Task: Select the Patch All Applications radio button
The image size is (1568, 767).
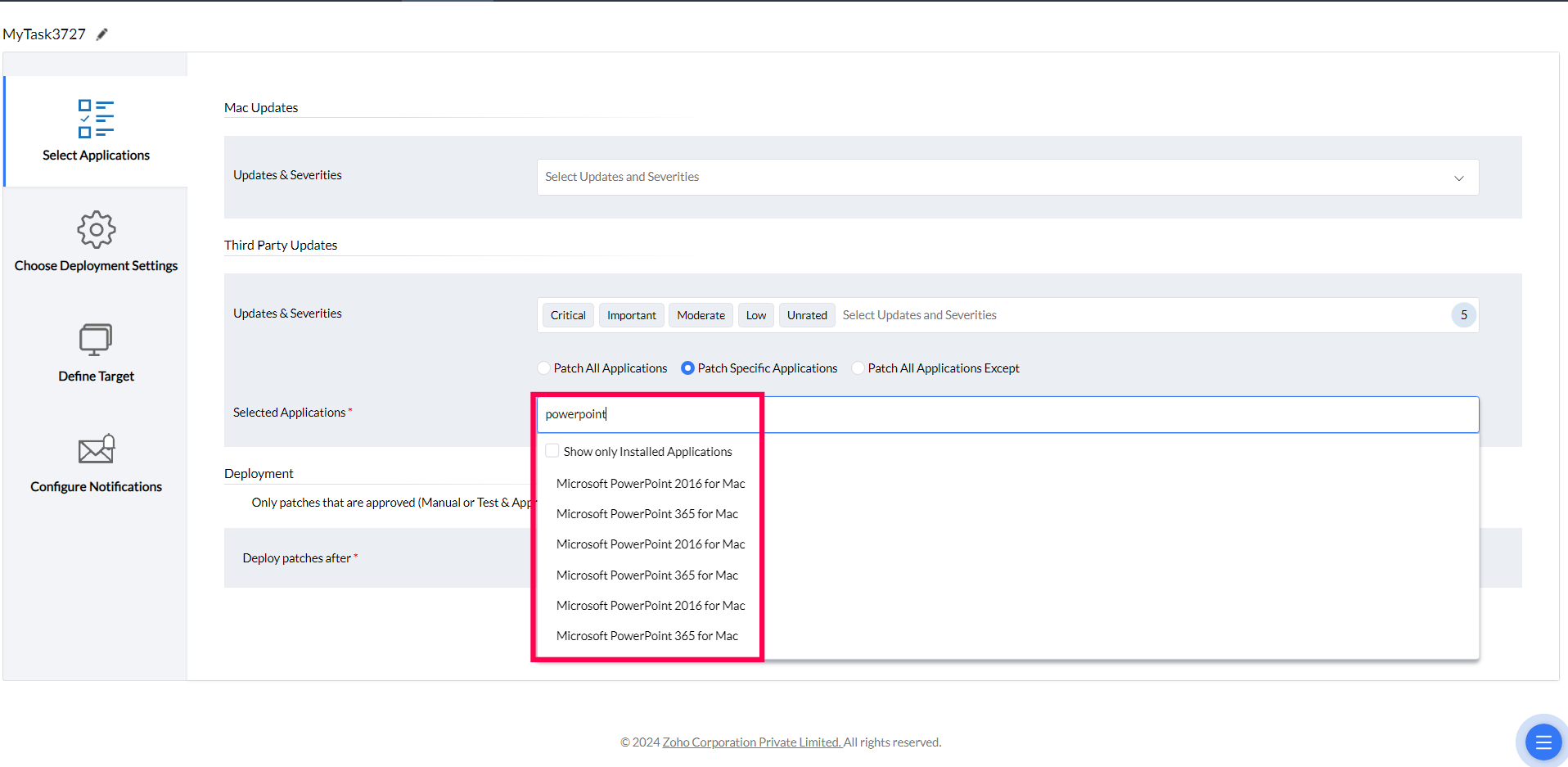Action: pos(544,368)
